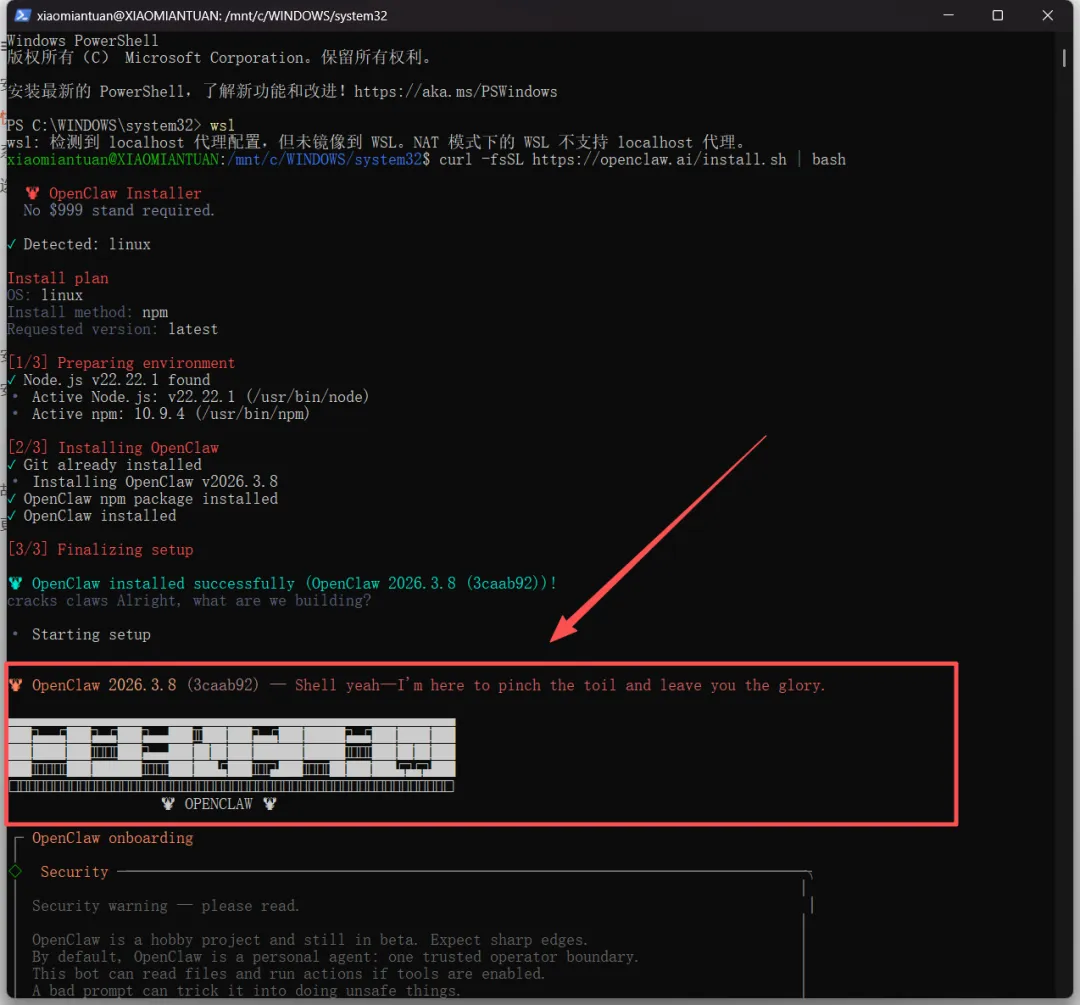The height and width of the screenshot is (1005, 1080).
Task: Minimize the terminal window
Action: [x=948, y=15]
